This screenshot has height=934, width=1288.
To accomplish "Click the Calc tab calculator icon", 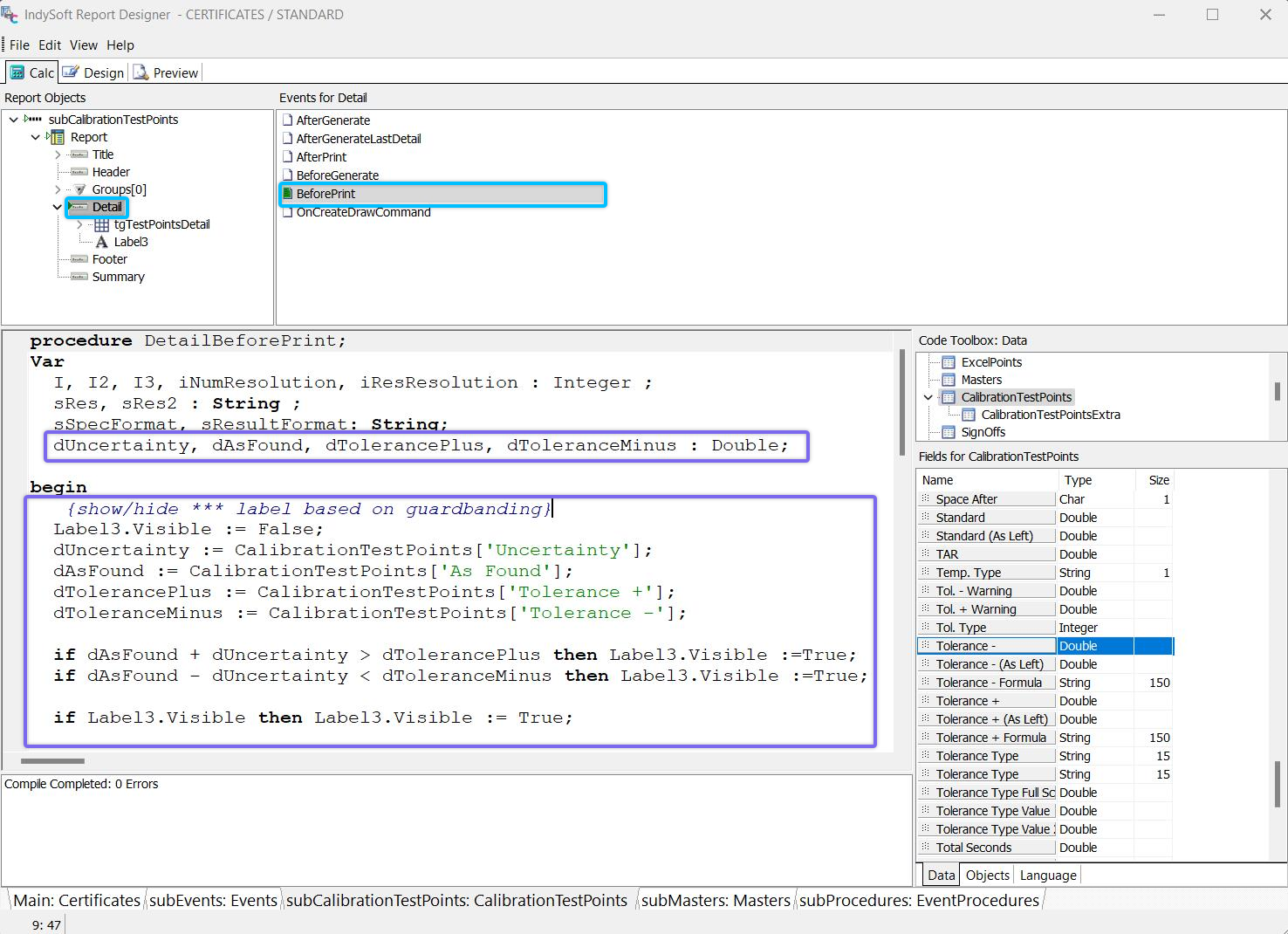I will pos(17,72).
